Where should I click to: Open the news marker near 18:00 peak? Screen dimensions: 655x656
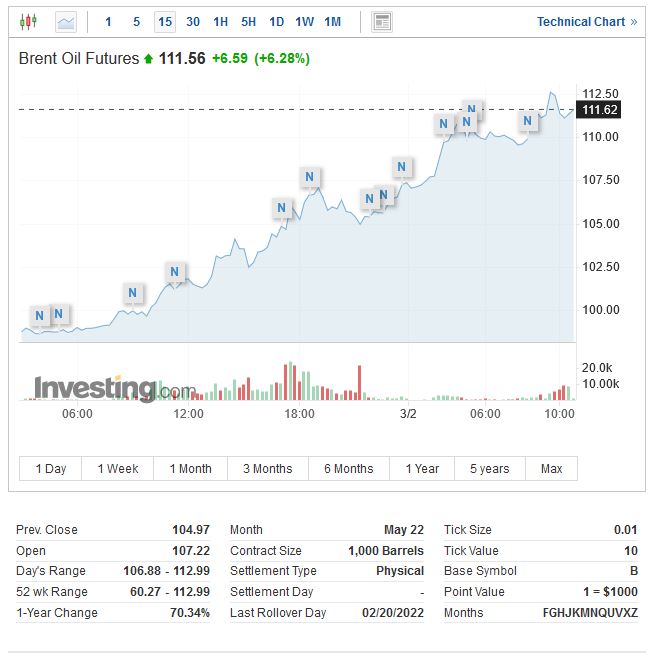310,178
